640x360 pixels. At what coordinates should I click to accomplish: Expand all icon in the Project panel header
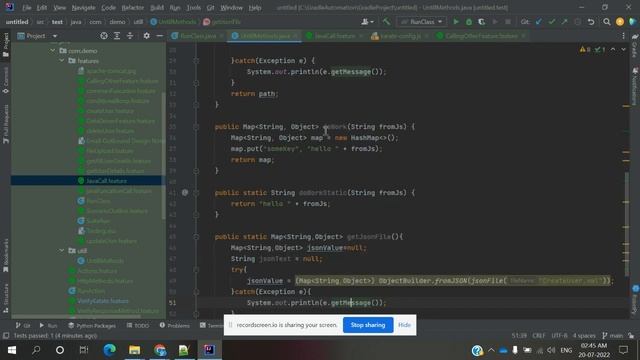click(117, 36)
